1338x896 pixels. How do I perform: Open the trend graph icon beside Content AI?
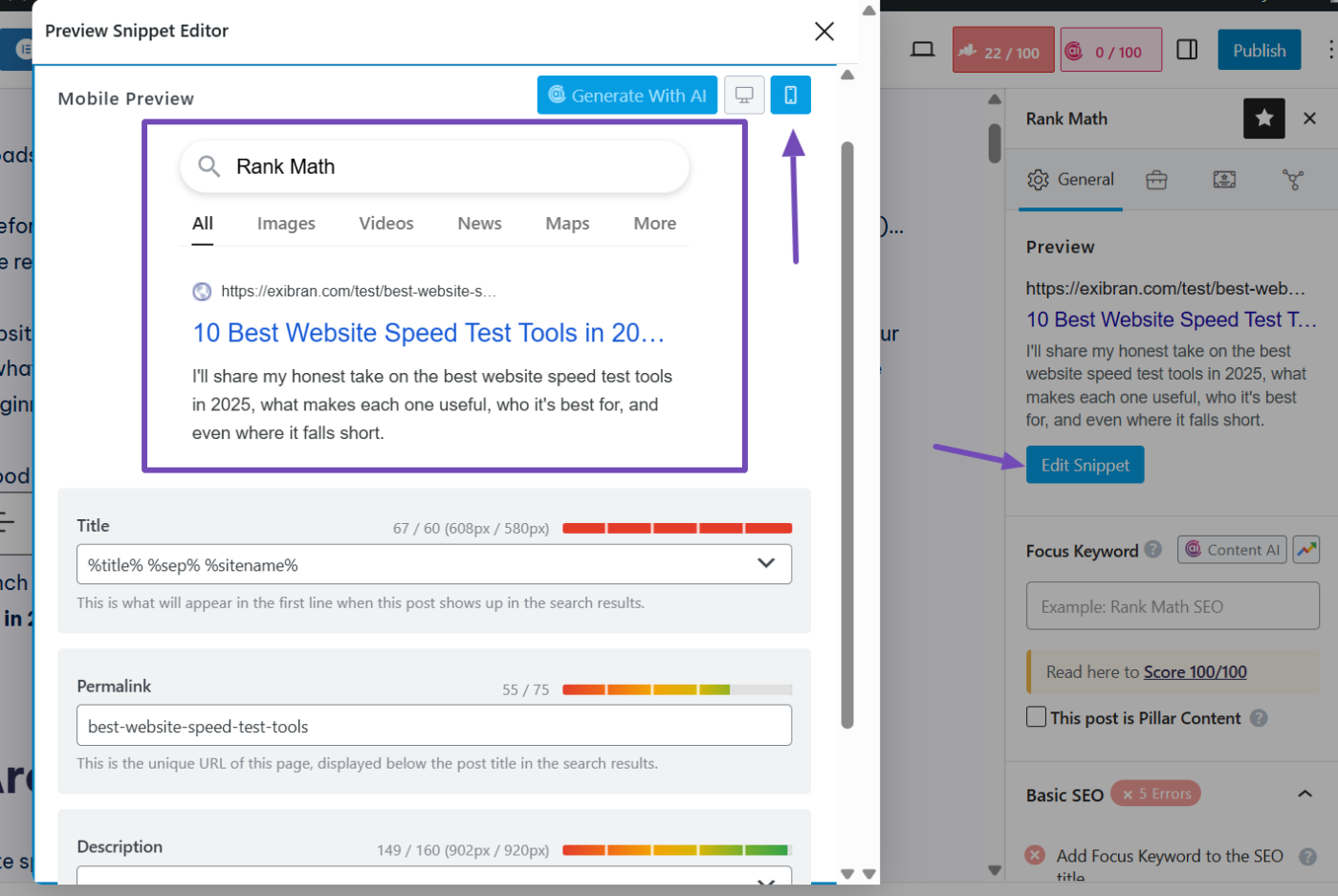[1306, 549]
